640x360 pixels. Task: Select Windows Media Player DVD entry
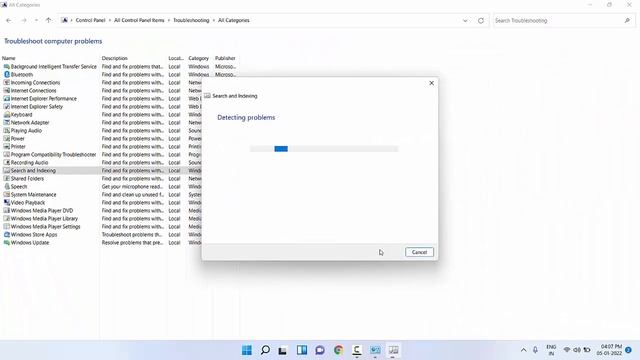[42, 211]
